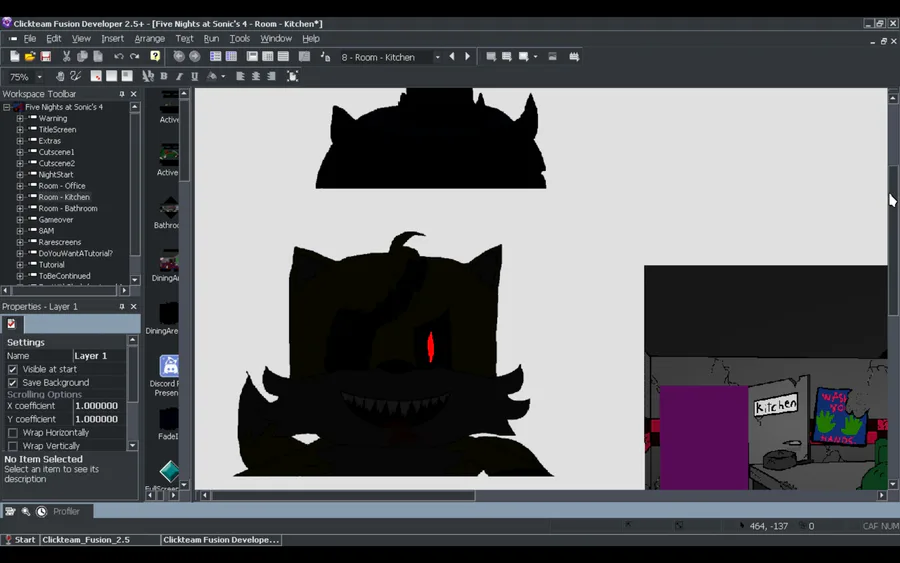Viewport: 900px width, 563px height.
Task: Select ToBeContinued frame in tree
Action: (64, 275)
